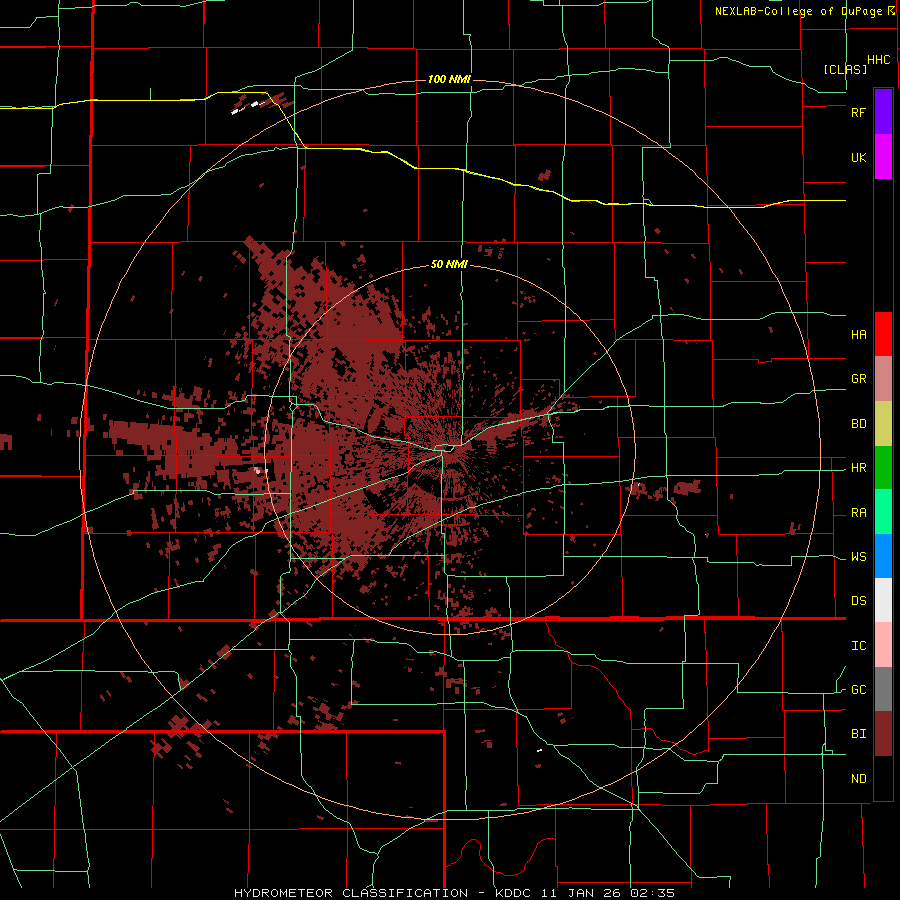Click the 'DS' legend label
Screen dimensions: 900x900
click(x=858, y=600)
